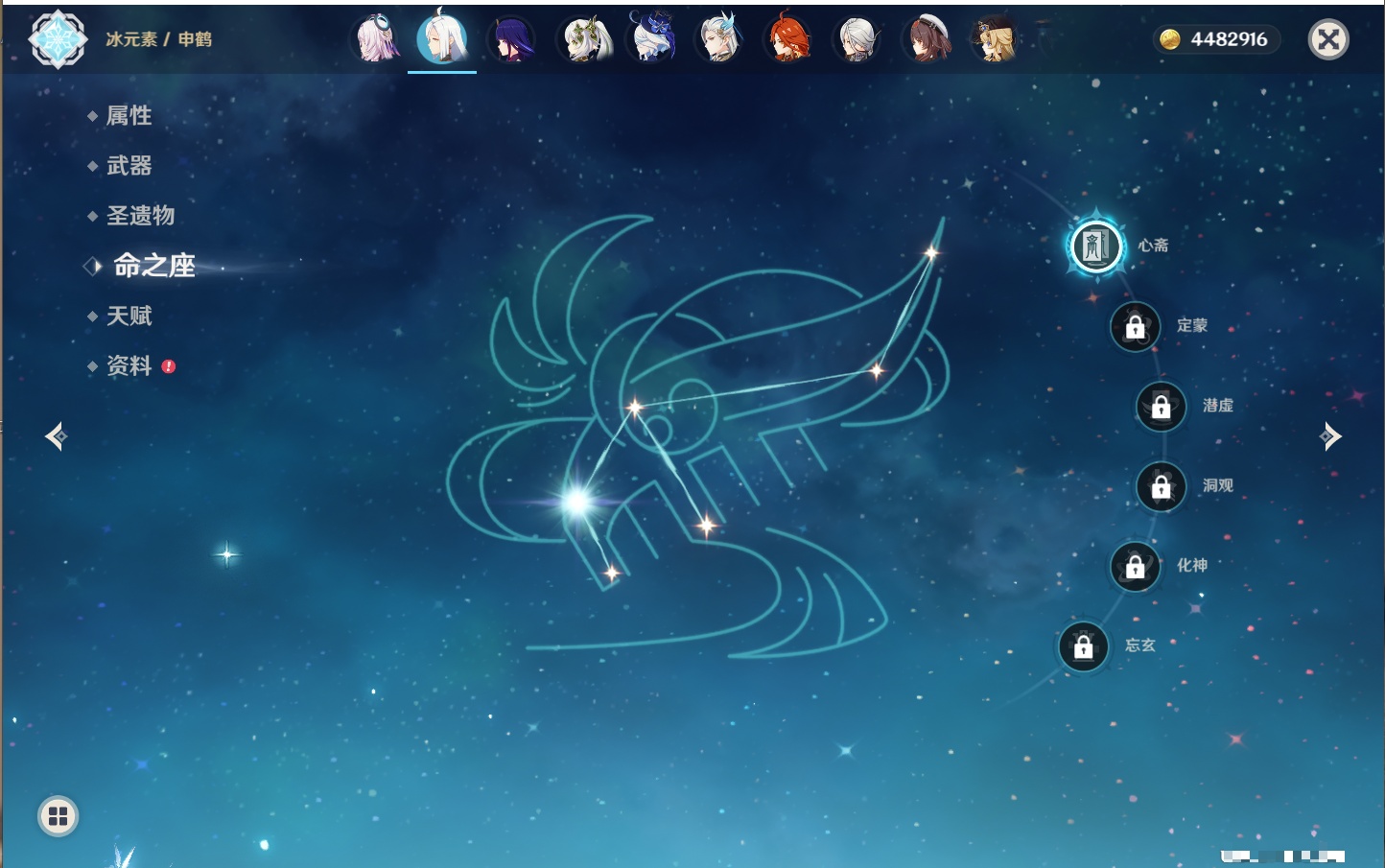Click the red alert badge beside 资料

point(169,366)
